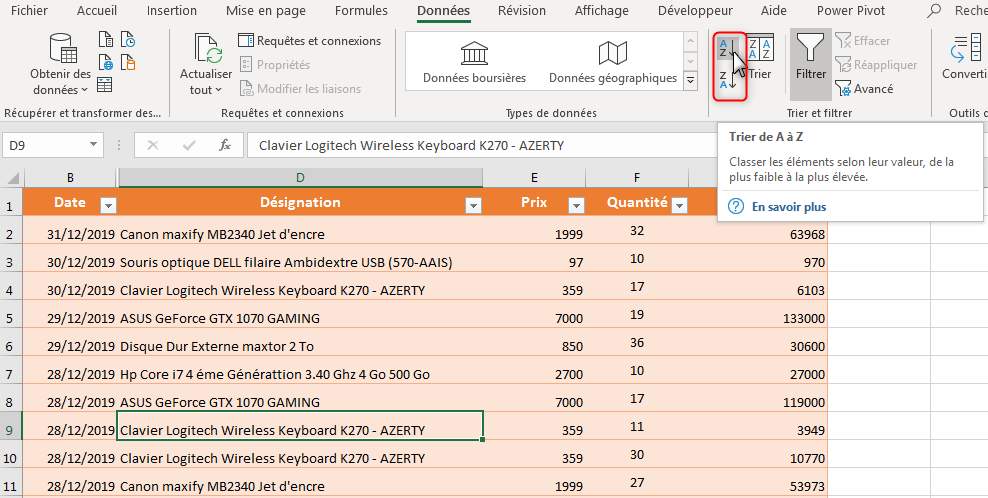988x498 pixels.
Task: Select the Données géographiques data type
Action: [x=613, y=62]
